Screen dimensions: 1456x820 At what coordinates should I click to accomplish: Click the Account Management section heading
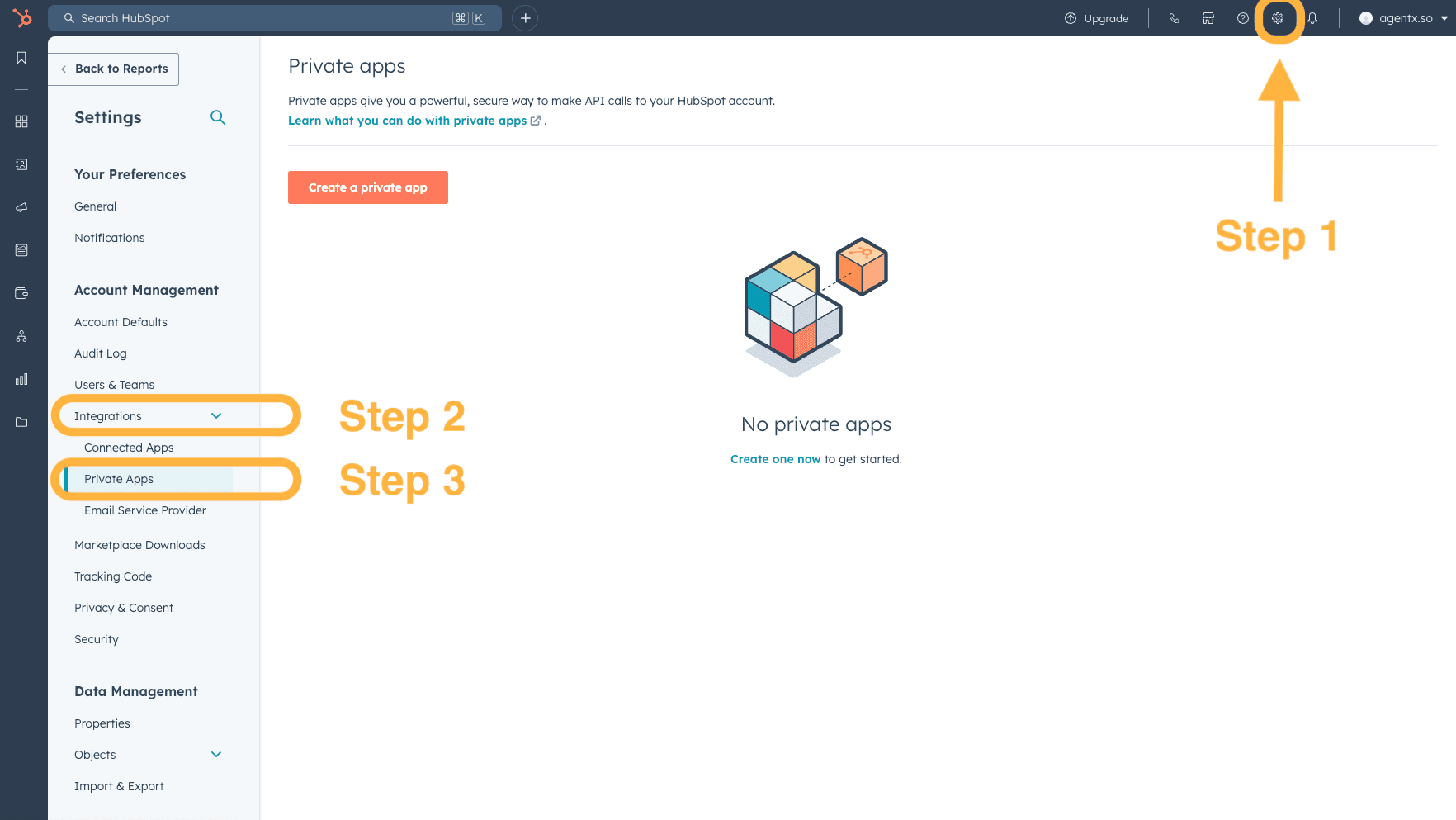[x=147, y=290]
